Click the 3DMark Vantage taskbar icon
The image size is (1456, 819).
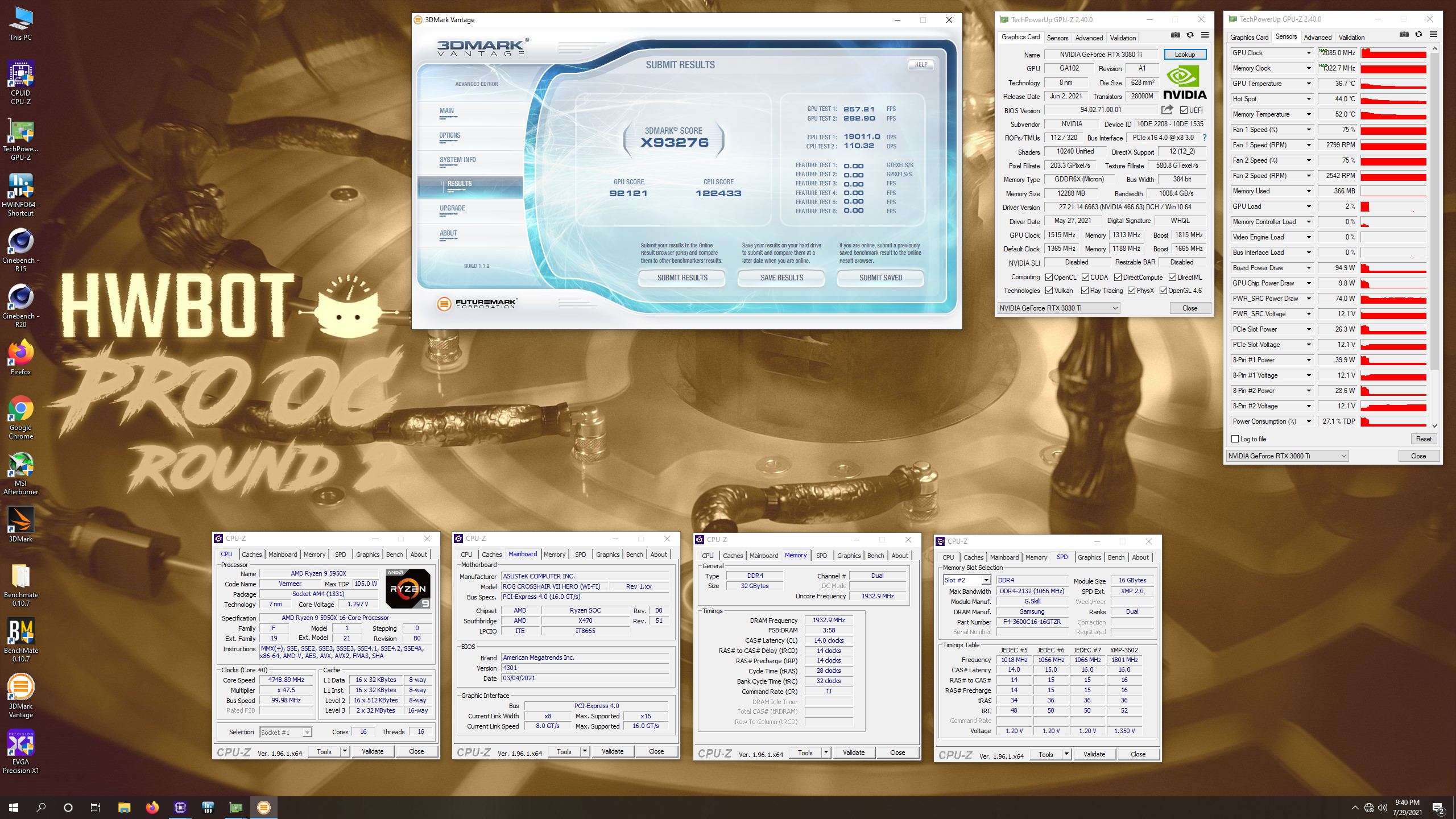point(263,807)
